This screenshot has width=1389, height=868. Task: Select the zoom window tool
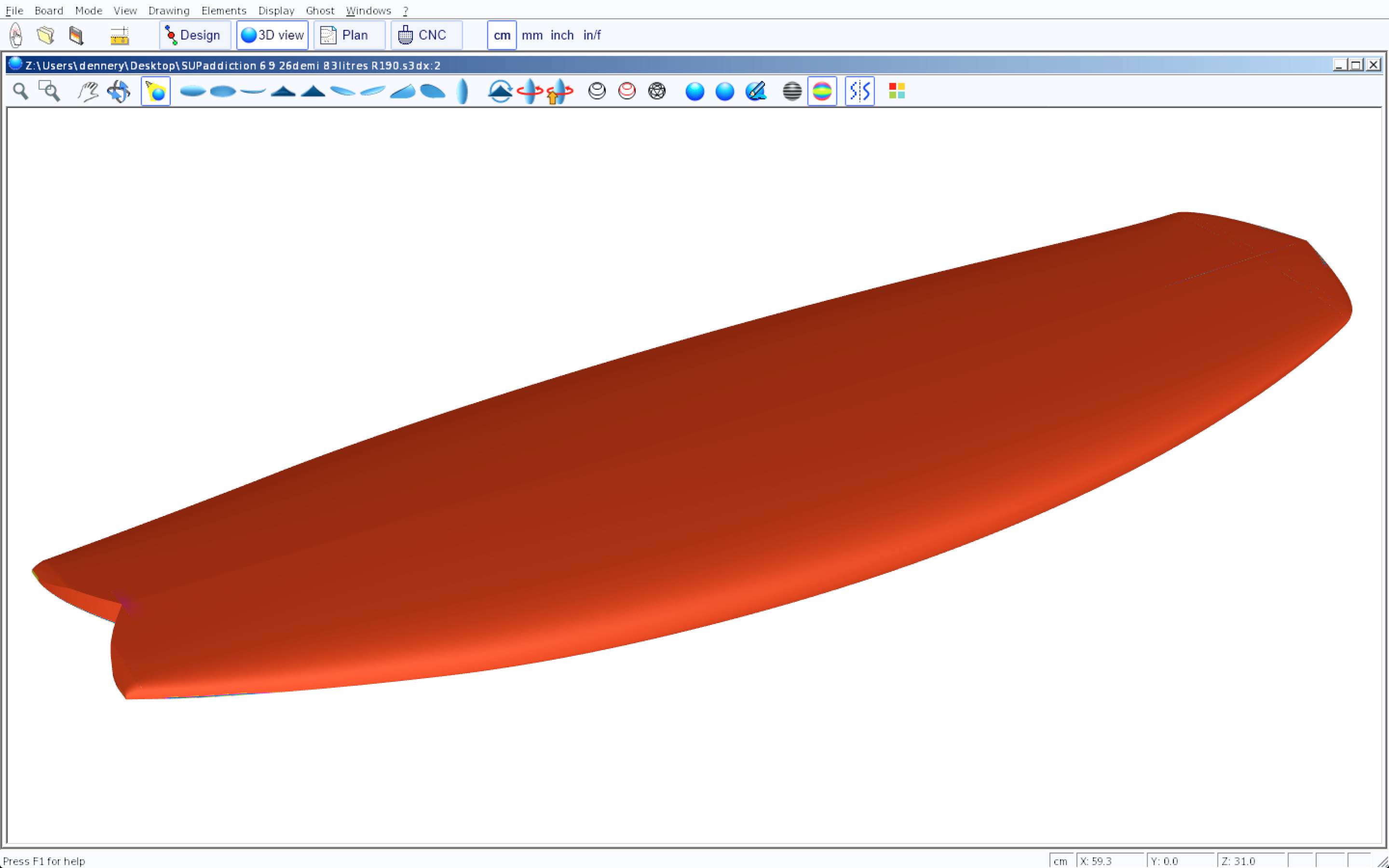(x=49, y=91)
